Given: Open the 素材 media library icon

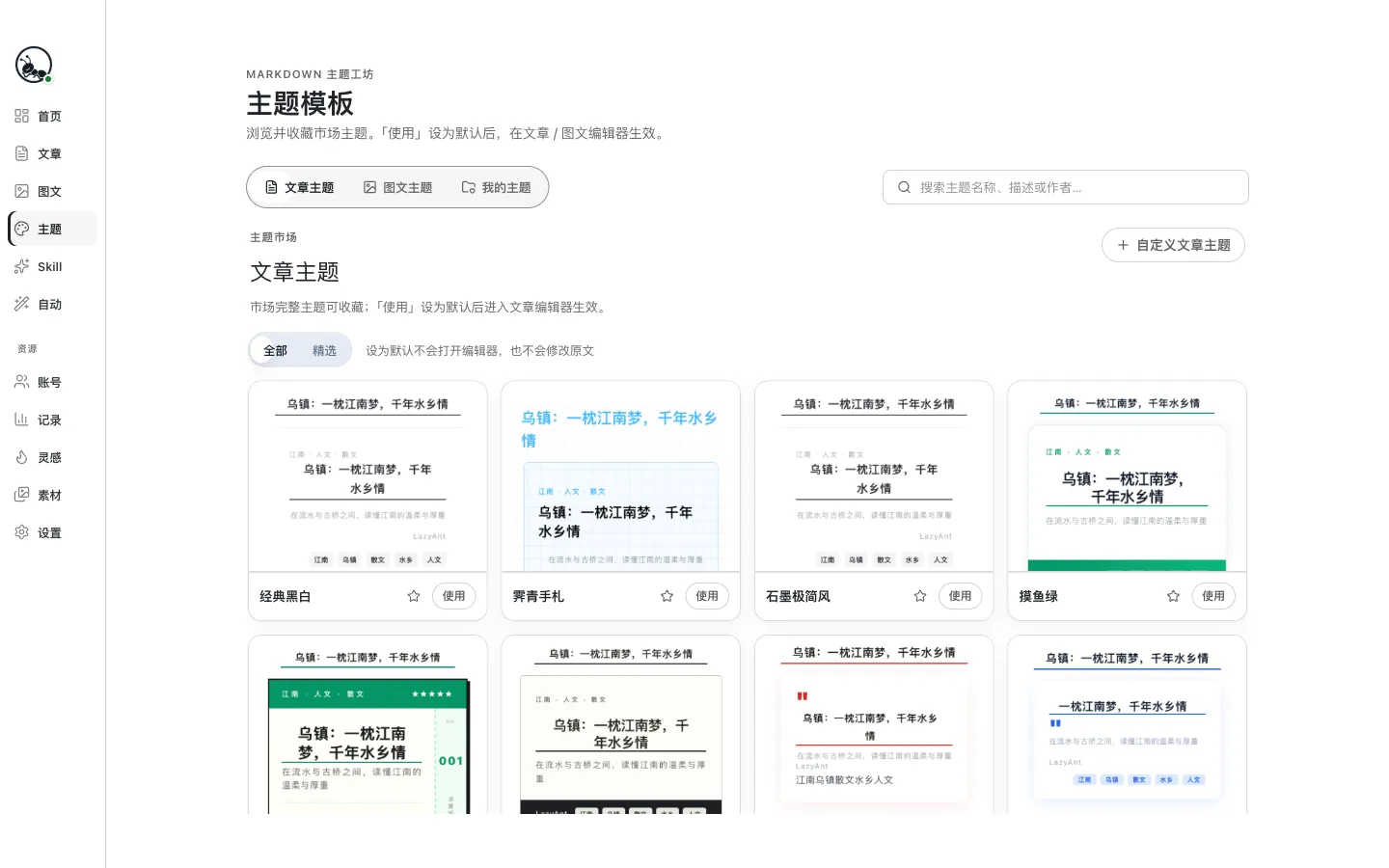Looking at the screenshot, I should [x=21, y=495].
